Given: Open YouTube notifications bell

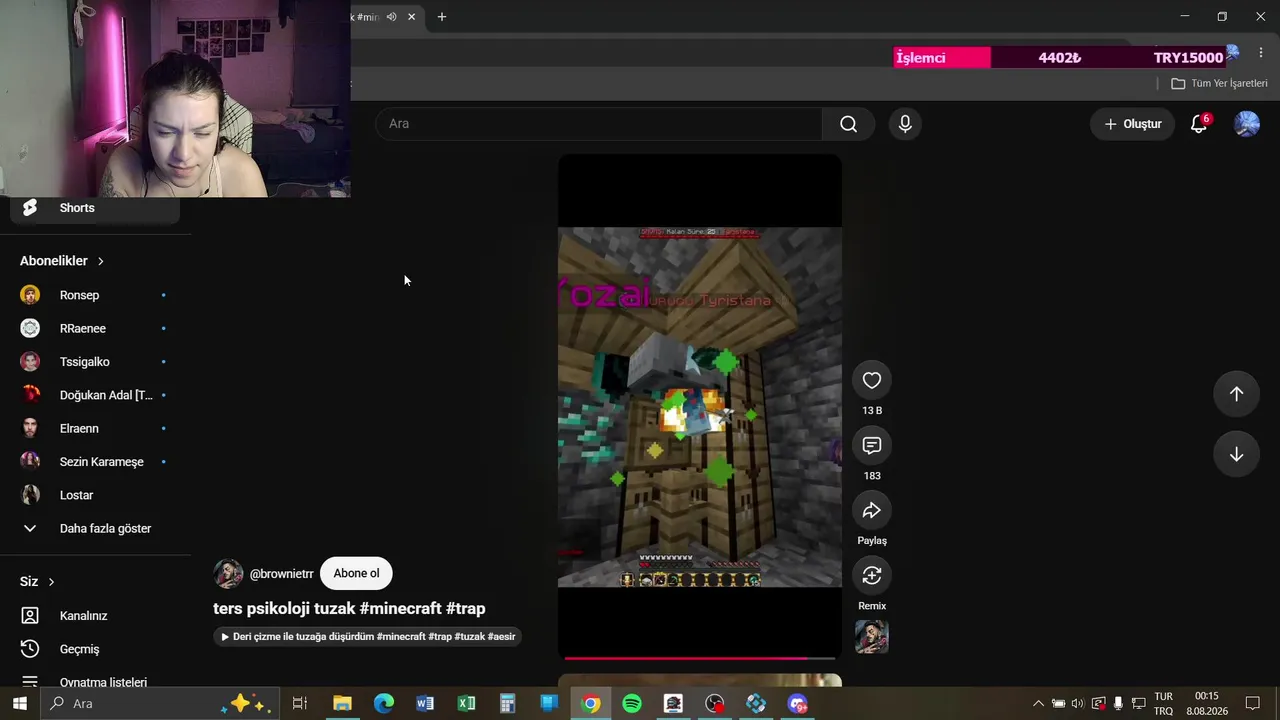Looking at the screenshot, I should tap(1199, 124).
